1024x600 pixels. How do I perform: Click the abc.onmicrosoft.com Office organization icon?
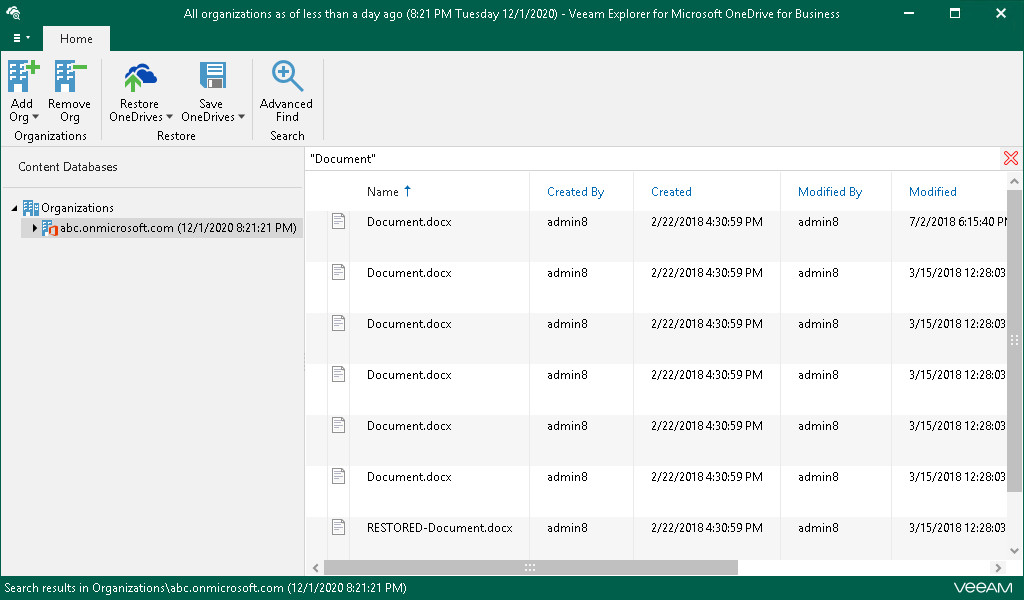coord(50,228)
